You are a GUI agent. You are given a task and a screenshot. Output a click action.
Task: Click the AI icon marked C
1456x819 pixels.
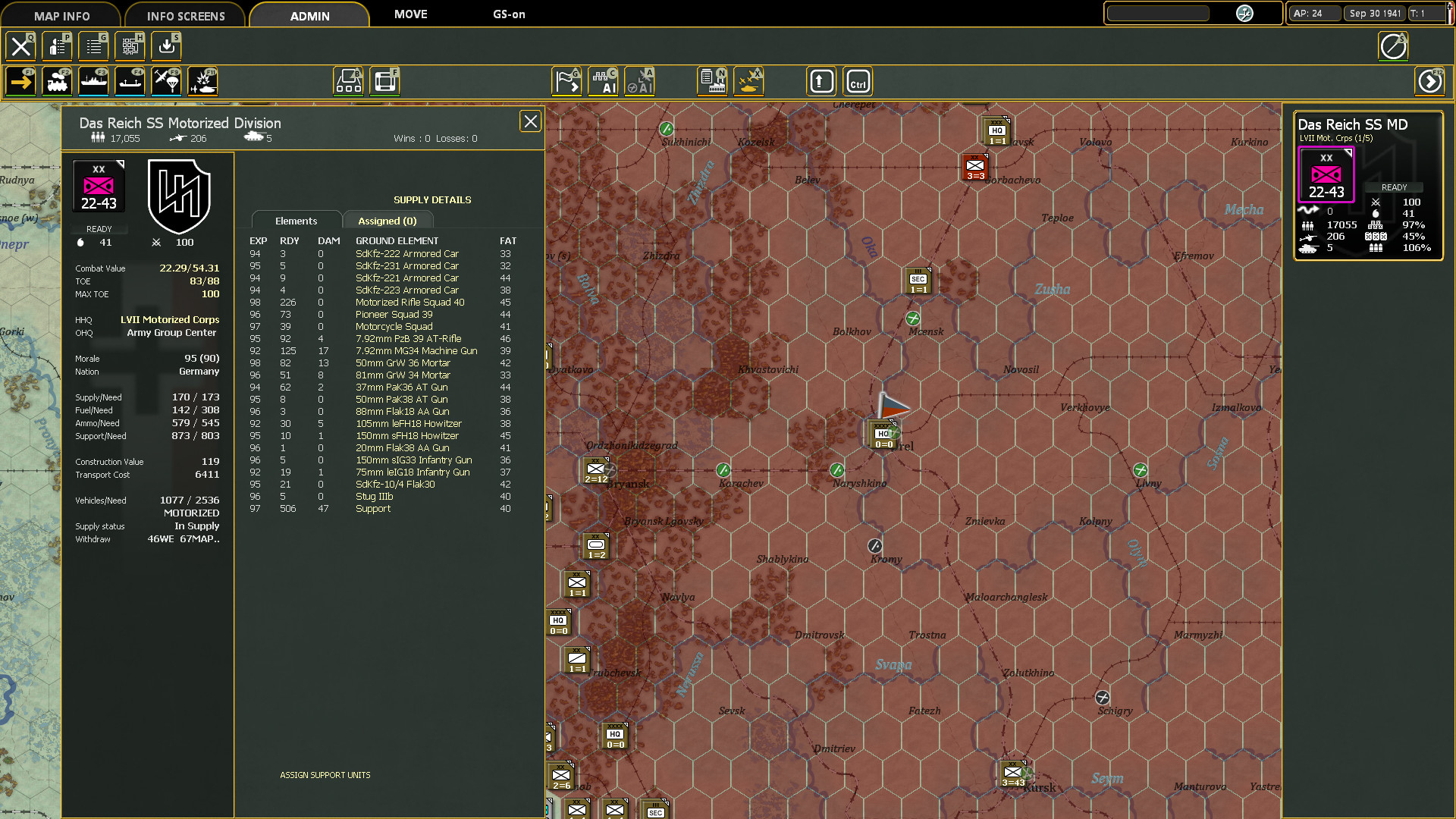click(x=604, y=81)
